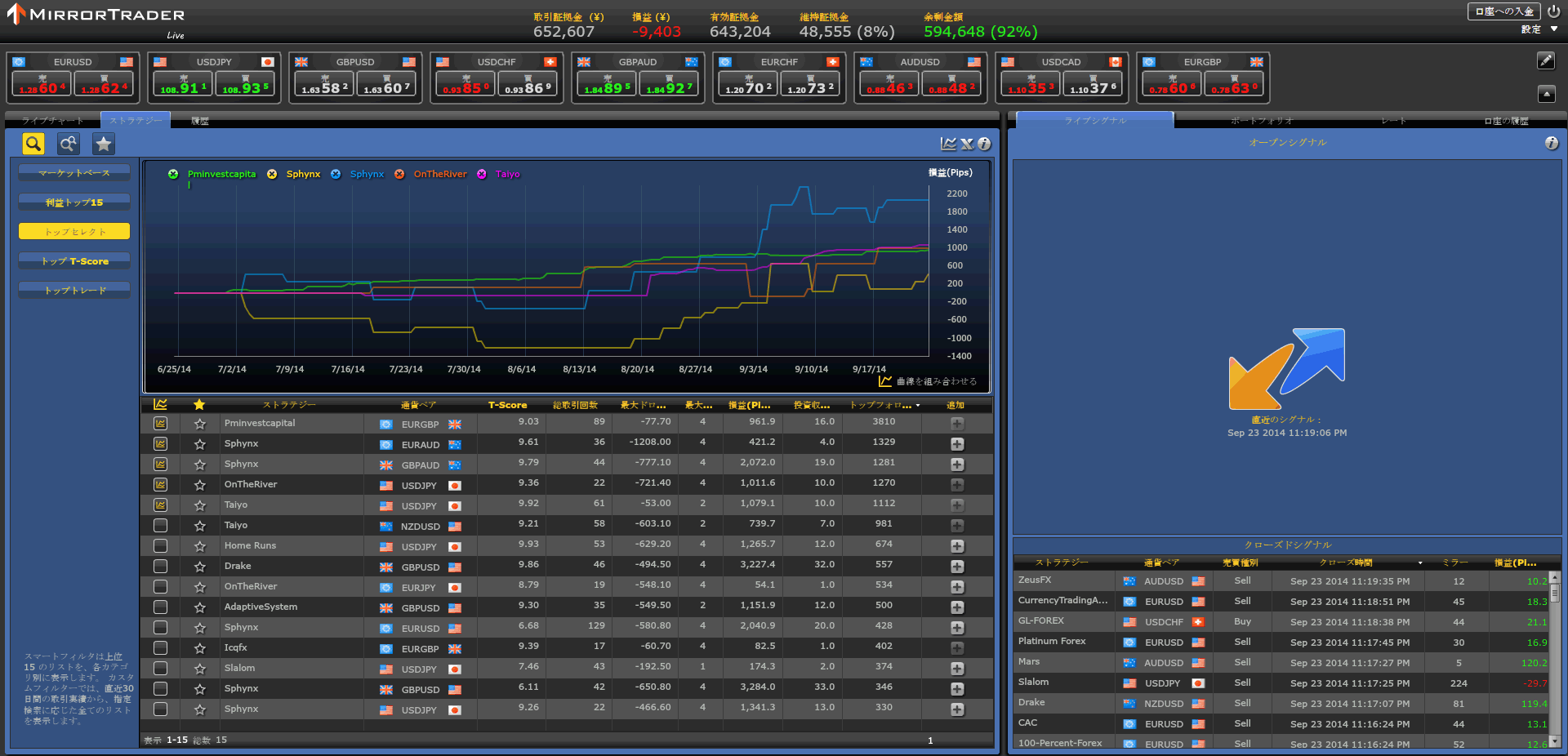Image resolution: width=1568 pixels, height=756 pixels.
Task: Click the Excel export icon above the graph
Action: 967,144
